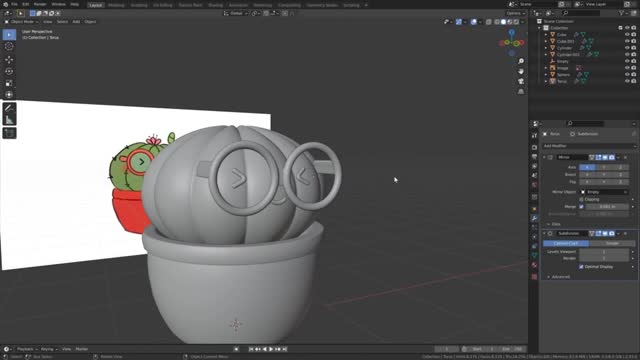Switch to the Layout workspace tab

point(96,5)
